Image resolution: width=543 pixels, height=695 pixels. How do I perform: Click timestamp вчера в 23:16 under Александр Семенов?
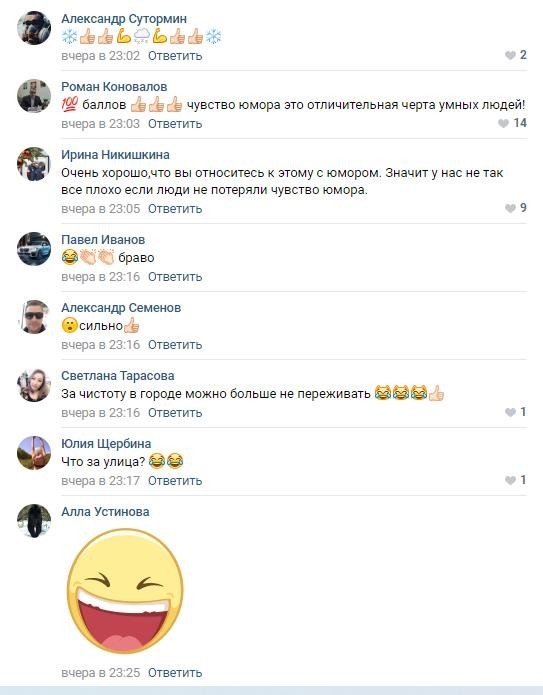click(x=101, y=344)
